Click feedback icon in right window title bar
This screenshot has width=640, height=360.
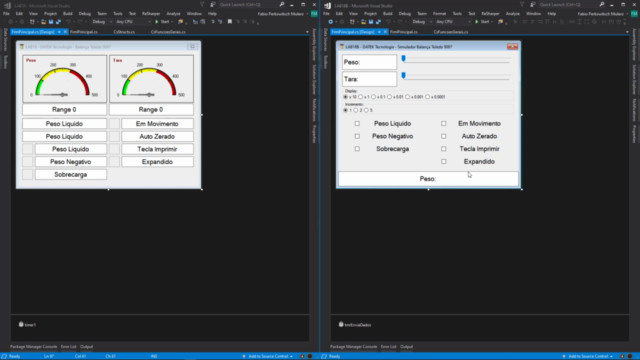coord(533,4)
